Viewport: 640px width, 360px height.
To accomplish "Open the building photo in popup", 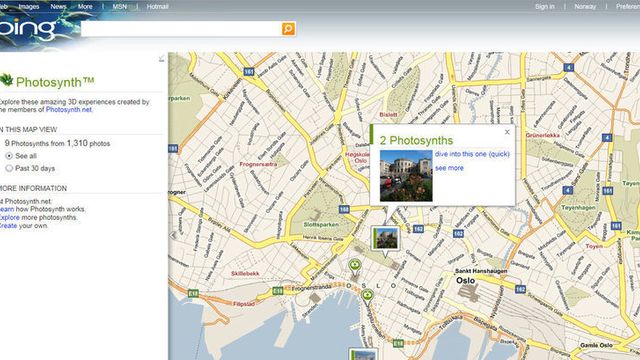I will tap(406, 176).
